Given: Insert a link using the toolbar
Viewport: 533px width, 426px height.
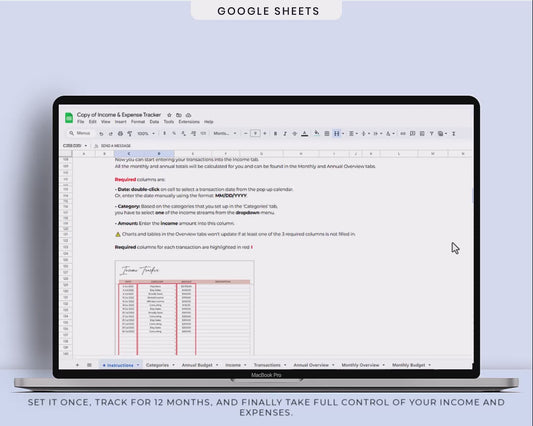Looking at the screenshot, I should click(402, 134).
